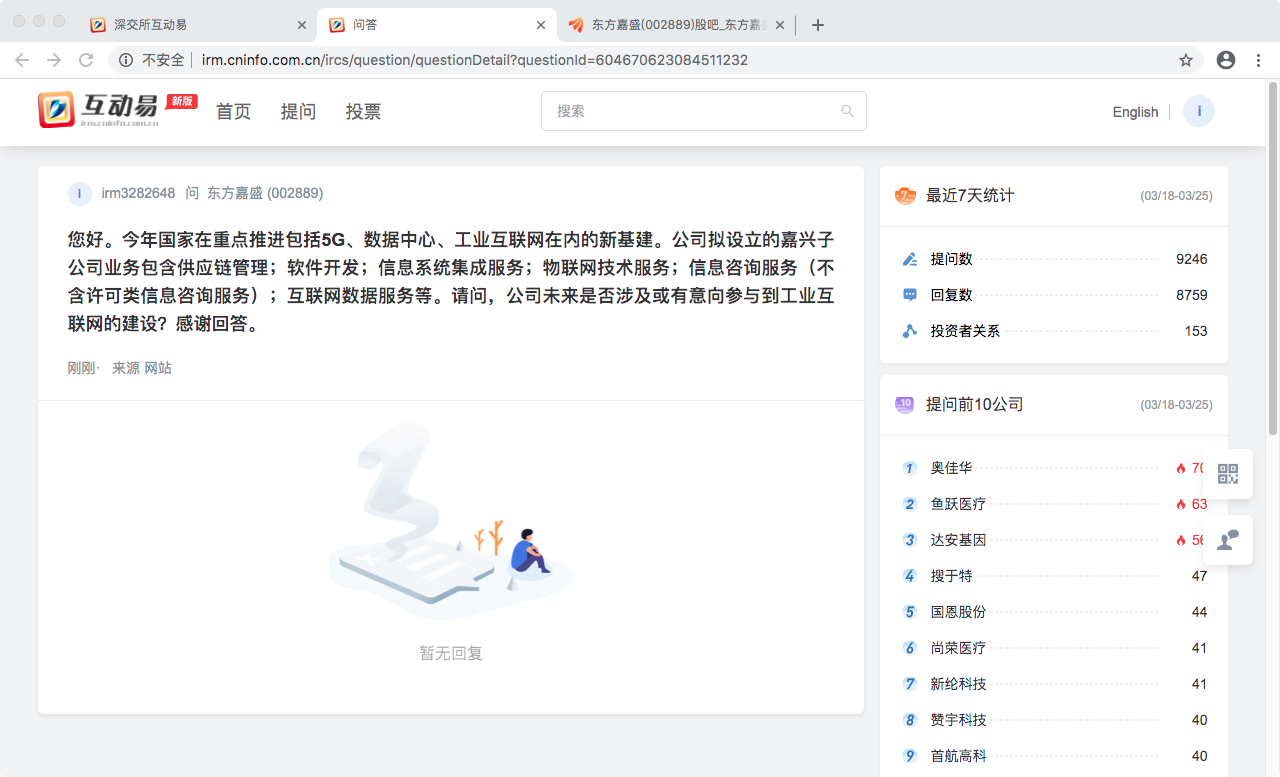The height and width of the screenshot is (777, 1280).
Task: Click the 投资者关系 icon
Action: pos(910,331)
